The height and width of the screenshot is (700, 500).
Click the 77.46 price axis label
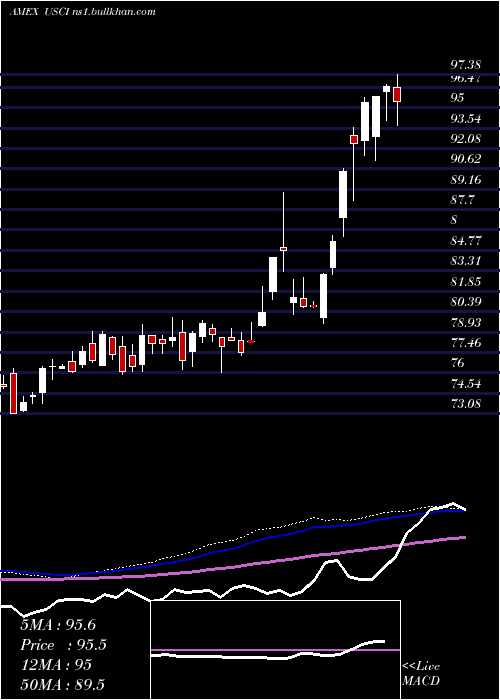465,343
